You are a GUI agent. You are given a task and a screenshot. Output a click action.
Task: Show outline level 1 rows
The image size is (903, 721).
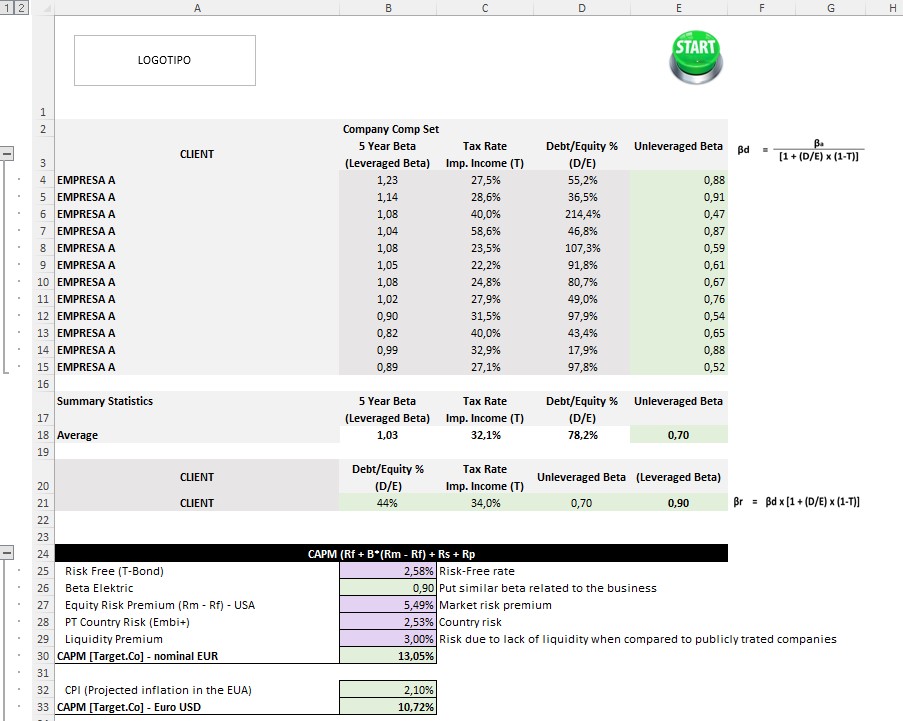click(x=8, y=8)
